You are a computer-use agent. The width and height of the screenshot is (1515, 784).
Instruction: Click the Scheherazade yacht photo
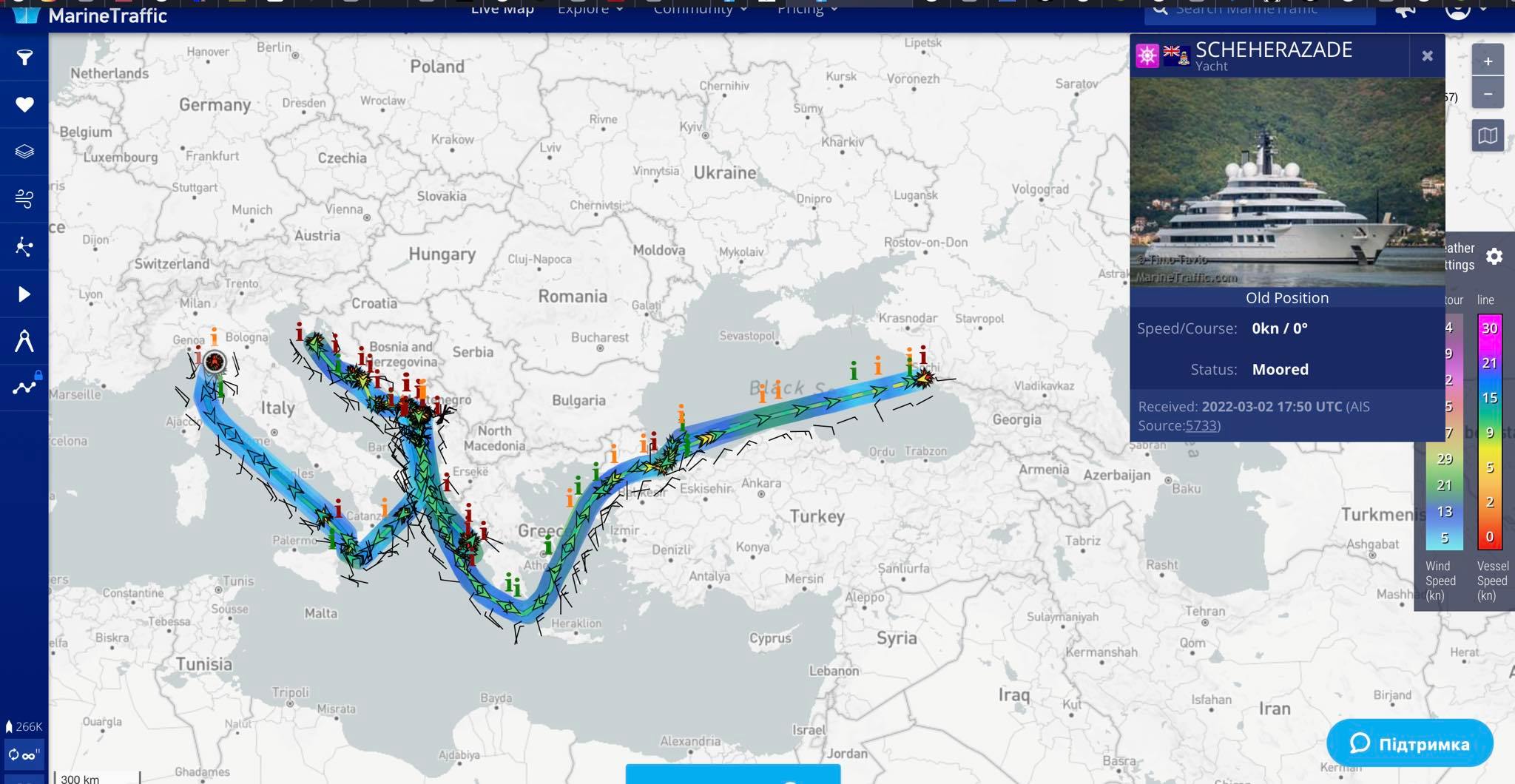(x=1286, y=182)
